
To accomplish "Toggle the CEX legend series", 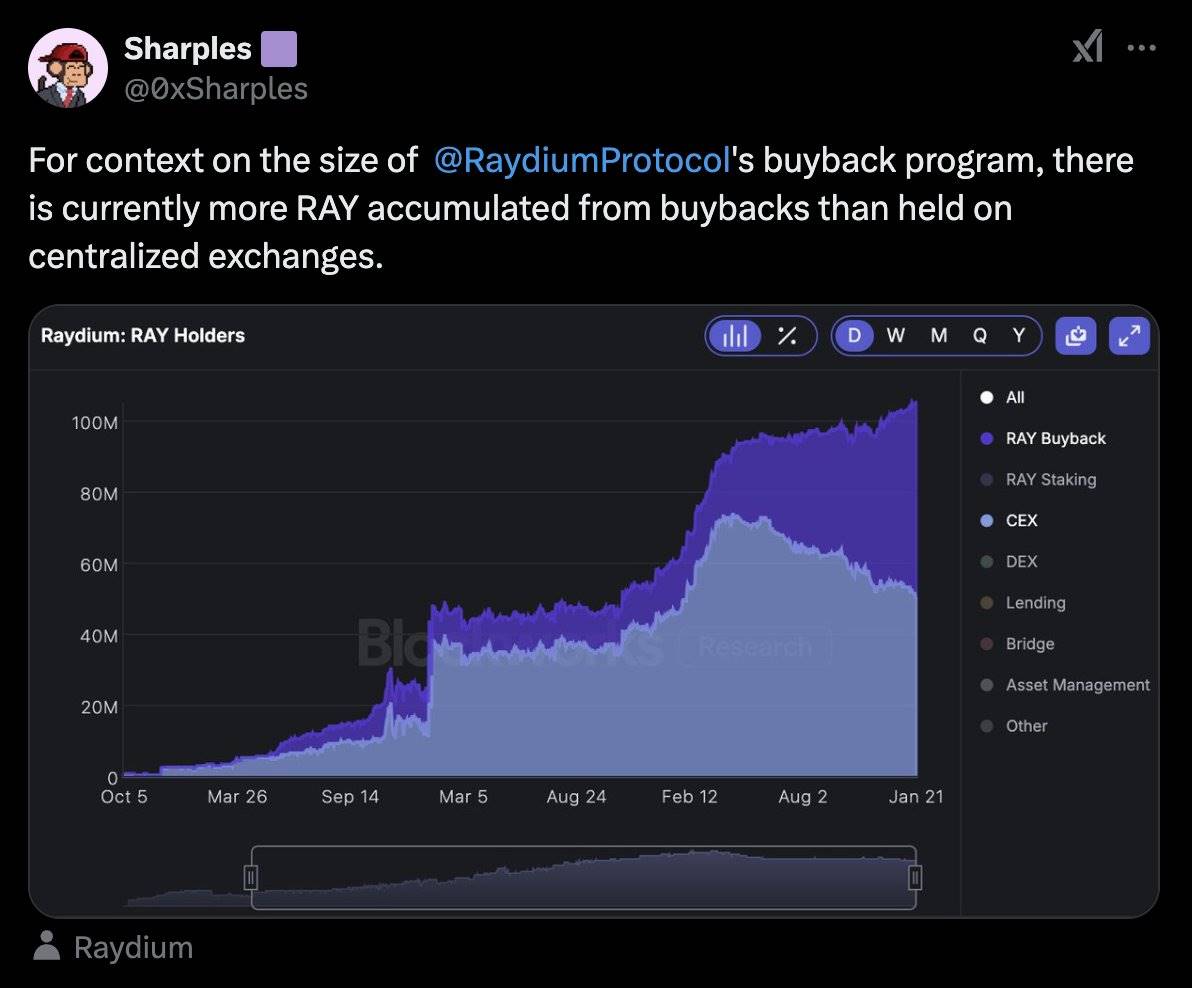I will pyautogui.click(x=1021, y=520).
